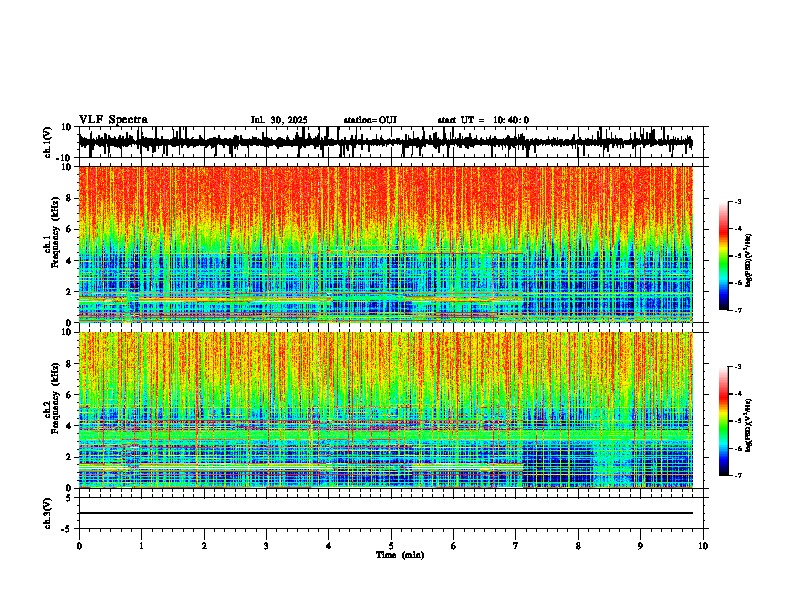Click time axis tick label 8

pos(578,546)
